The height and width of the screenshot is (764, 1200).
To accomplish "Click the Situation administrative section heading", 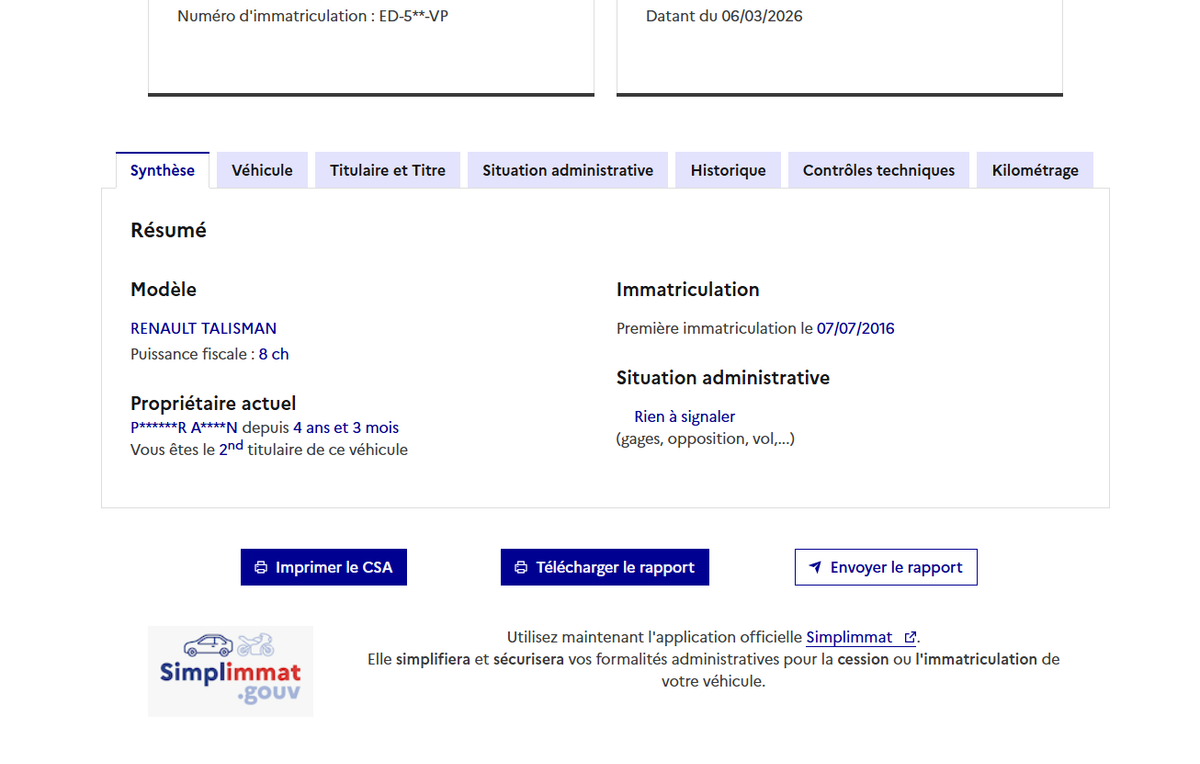I will click(723, 377).
